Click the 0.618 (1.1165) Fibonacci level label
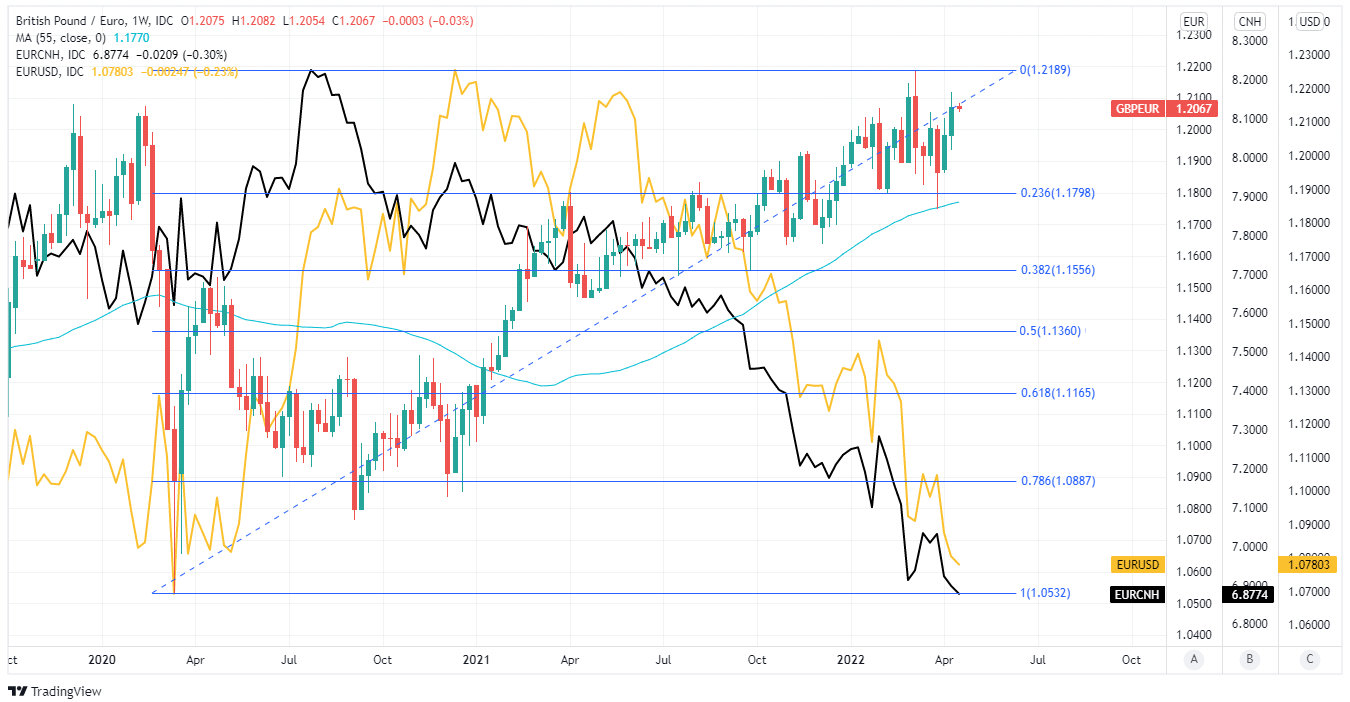Viewport: 1350px width, 702px height. (x=1057, y=394)
